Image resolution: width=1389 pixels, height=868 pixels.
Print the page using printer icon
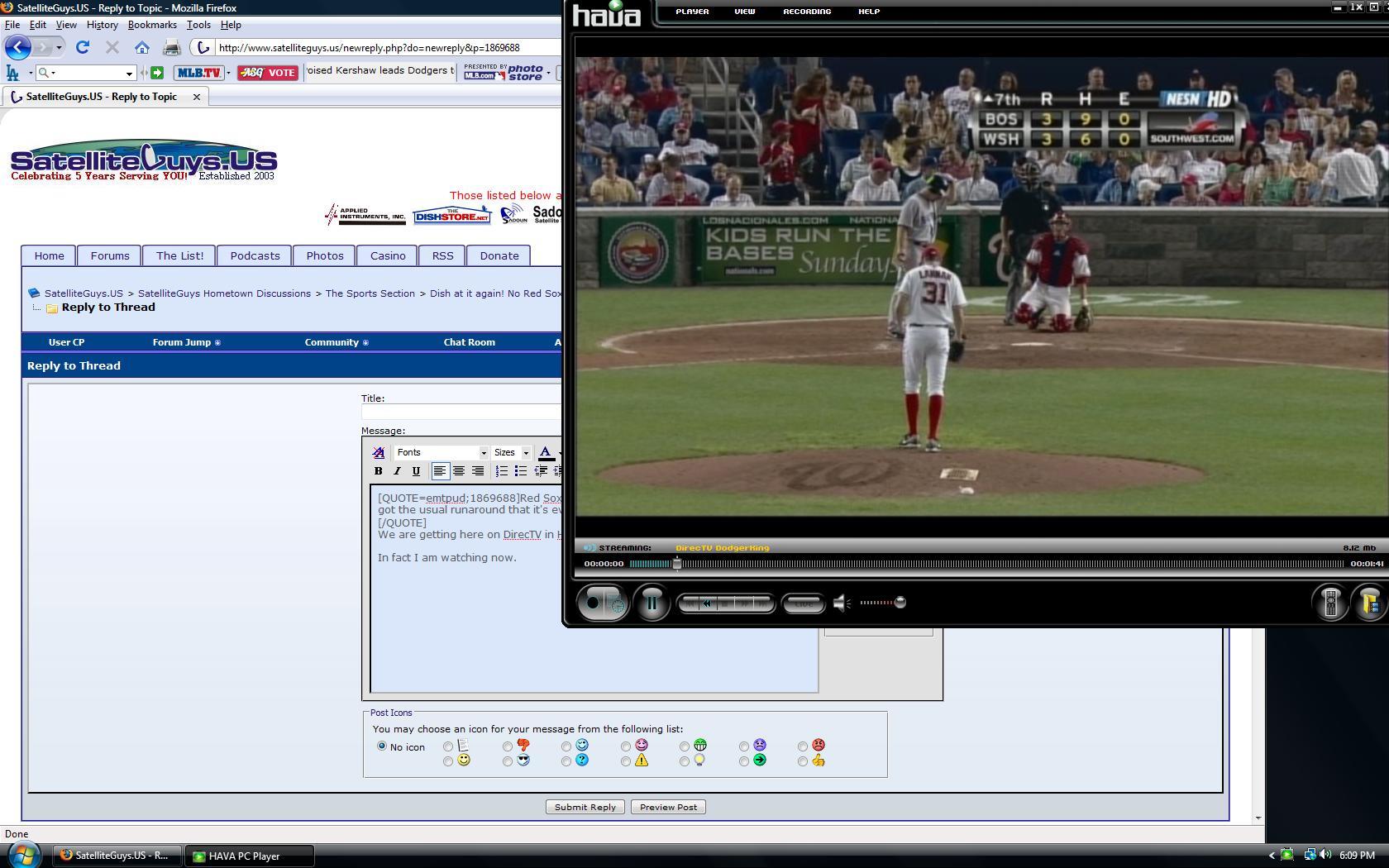[x=172, y=47]
